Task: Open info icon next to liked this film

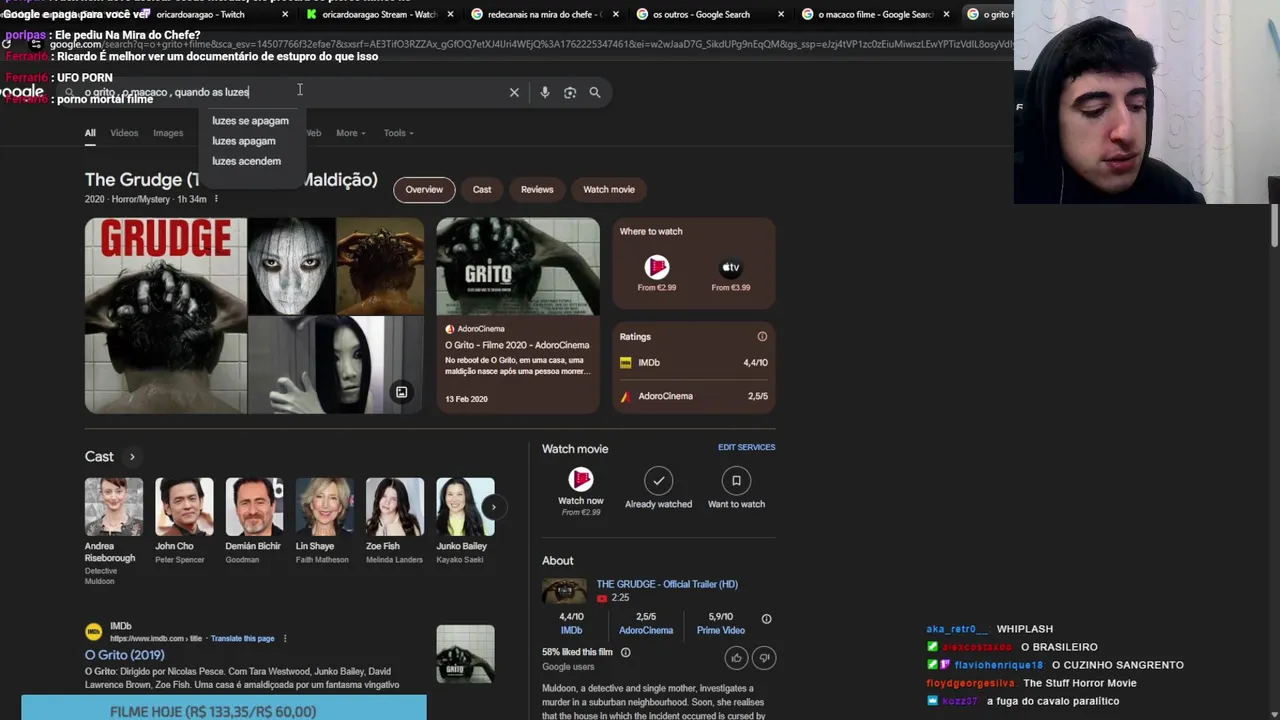Action: pos(625,652)
